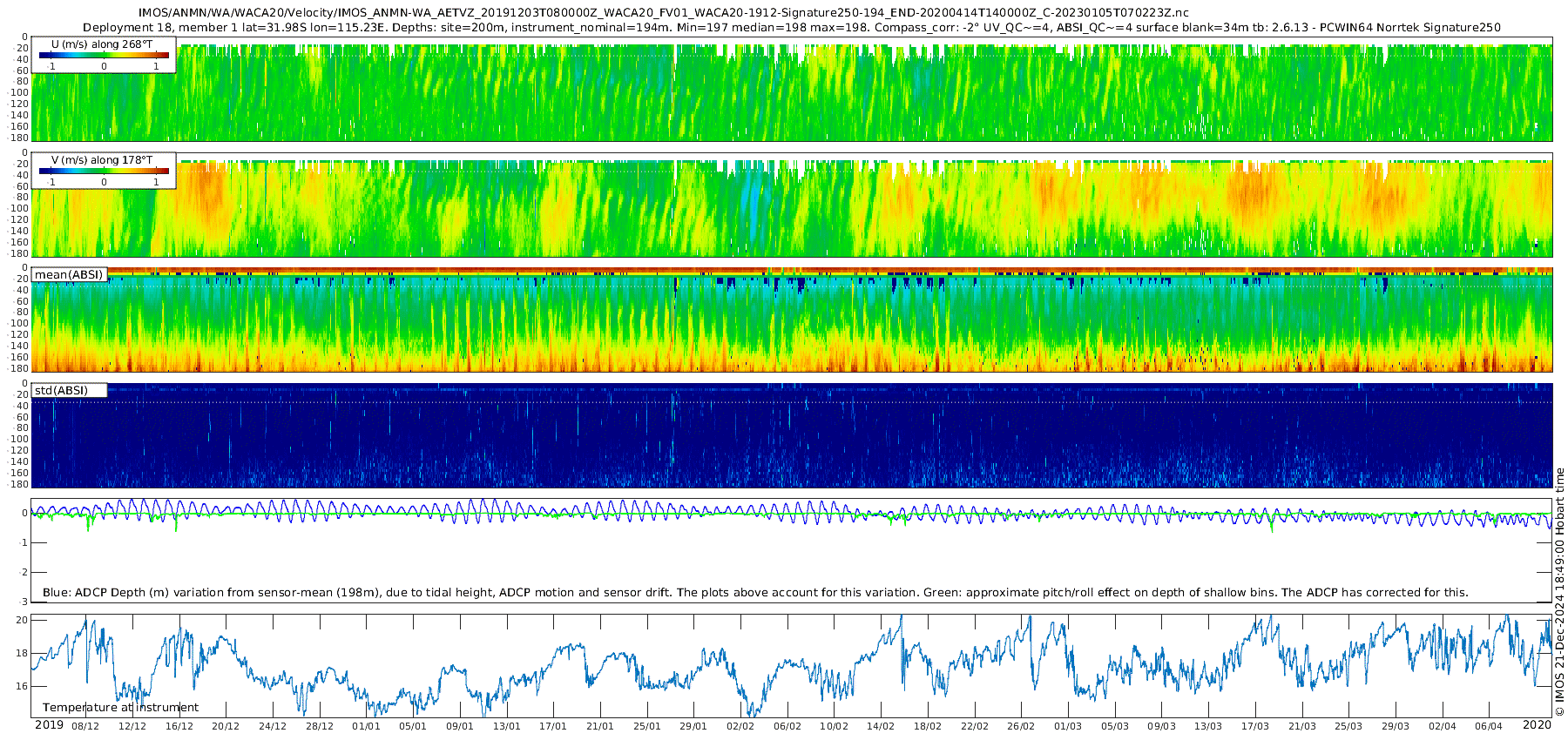Click the 01/03 date tick
The height and width of the screenshot is (740, 1568).
(1068, 727)
